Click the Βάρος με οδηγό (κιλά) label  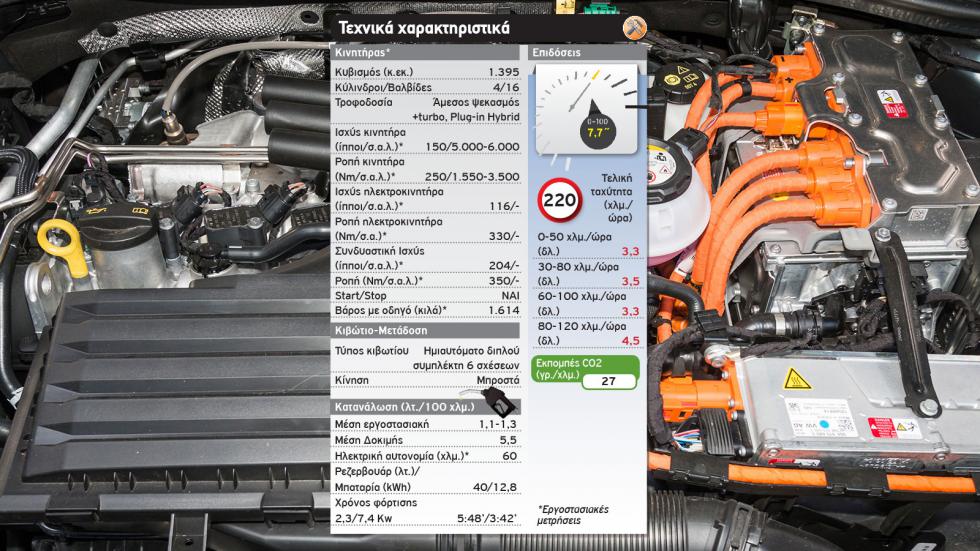point(391,310)
